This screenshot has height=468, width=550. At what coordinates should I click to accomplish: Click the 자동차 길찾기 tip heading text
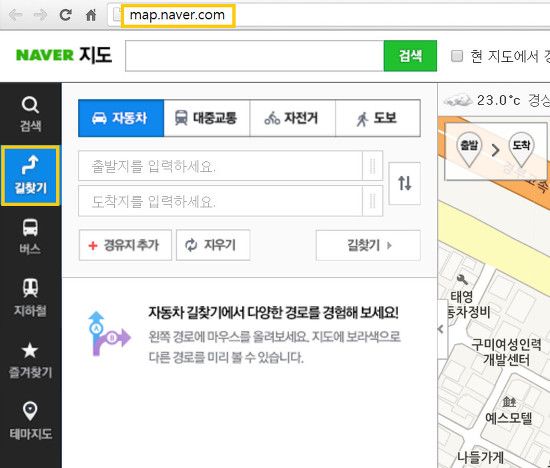click(x=273, y=312)
